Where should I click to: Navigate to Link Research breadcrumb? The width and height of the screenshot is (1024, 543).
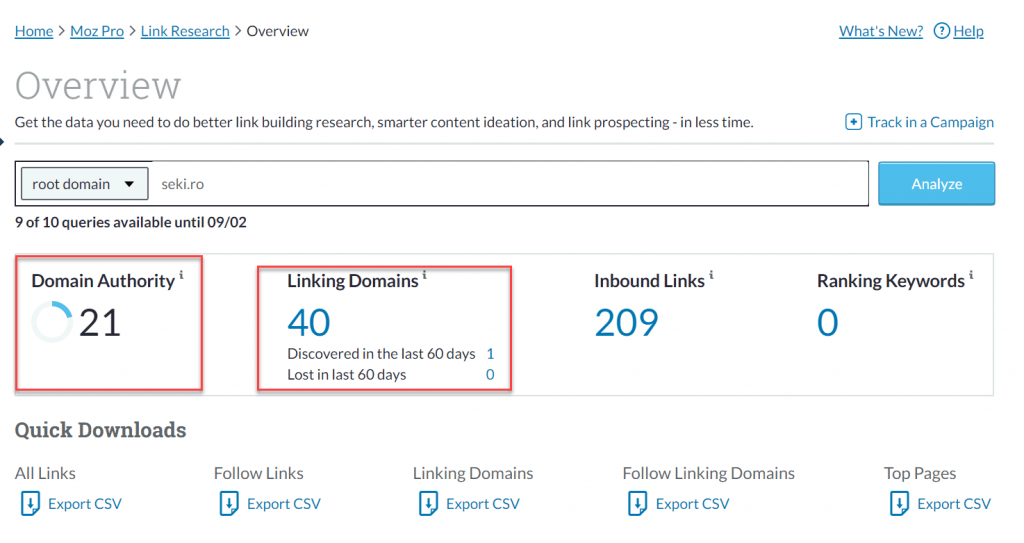coord(185,31)
